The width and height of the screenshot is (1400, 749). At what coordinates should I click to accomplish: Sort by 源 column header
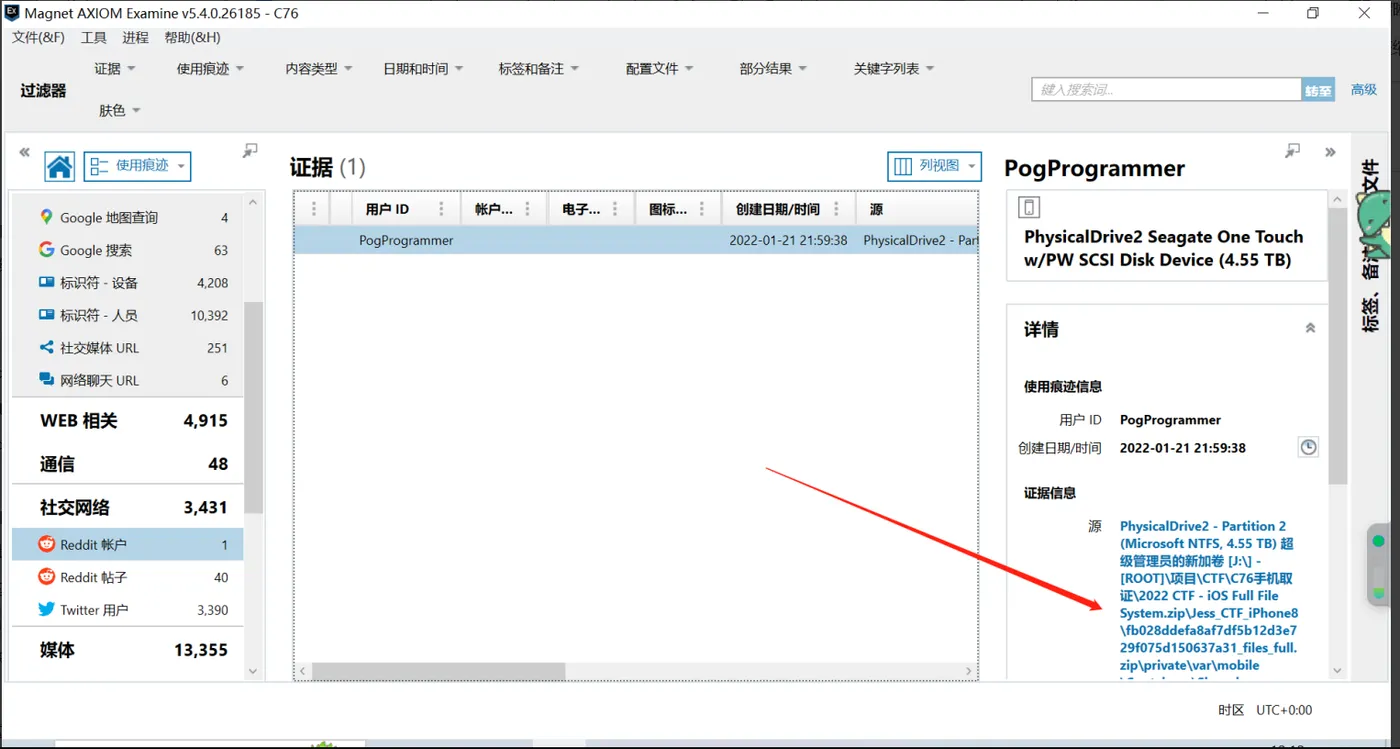point(876,209)
